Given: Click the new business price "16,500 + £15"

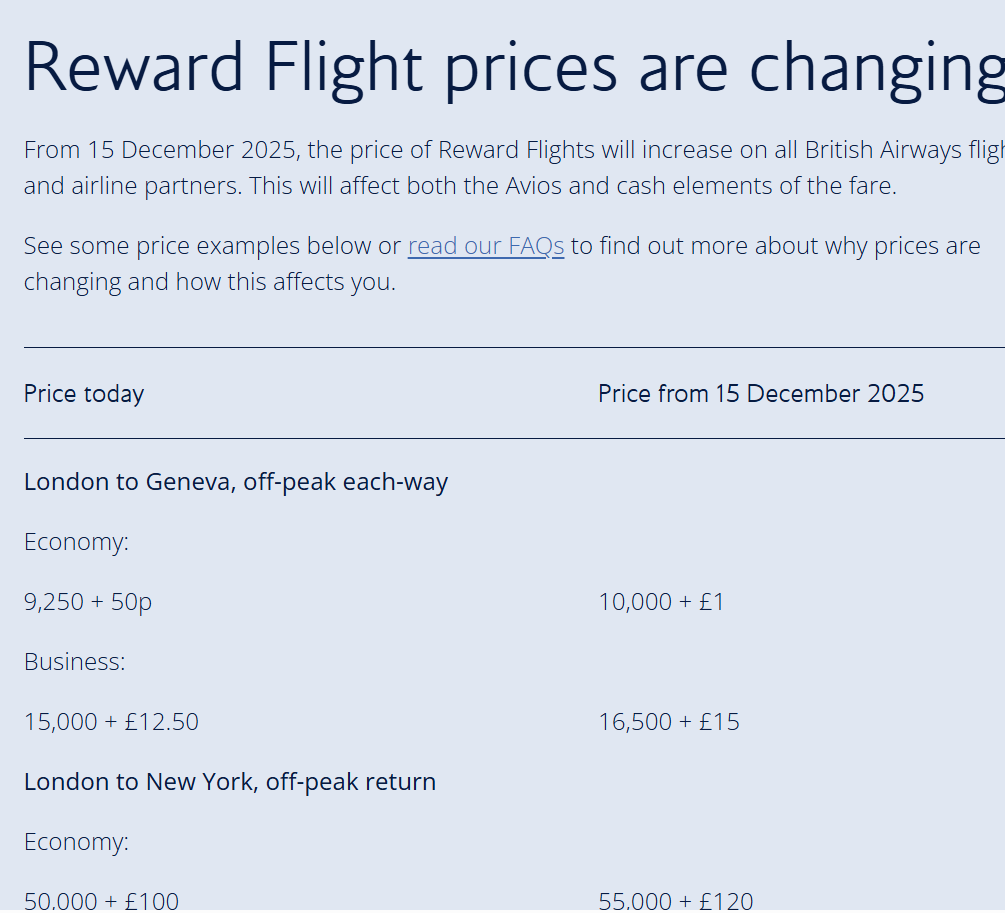Looking at the screenshot, I should pyautogui.click(x=669, y=722).
